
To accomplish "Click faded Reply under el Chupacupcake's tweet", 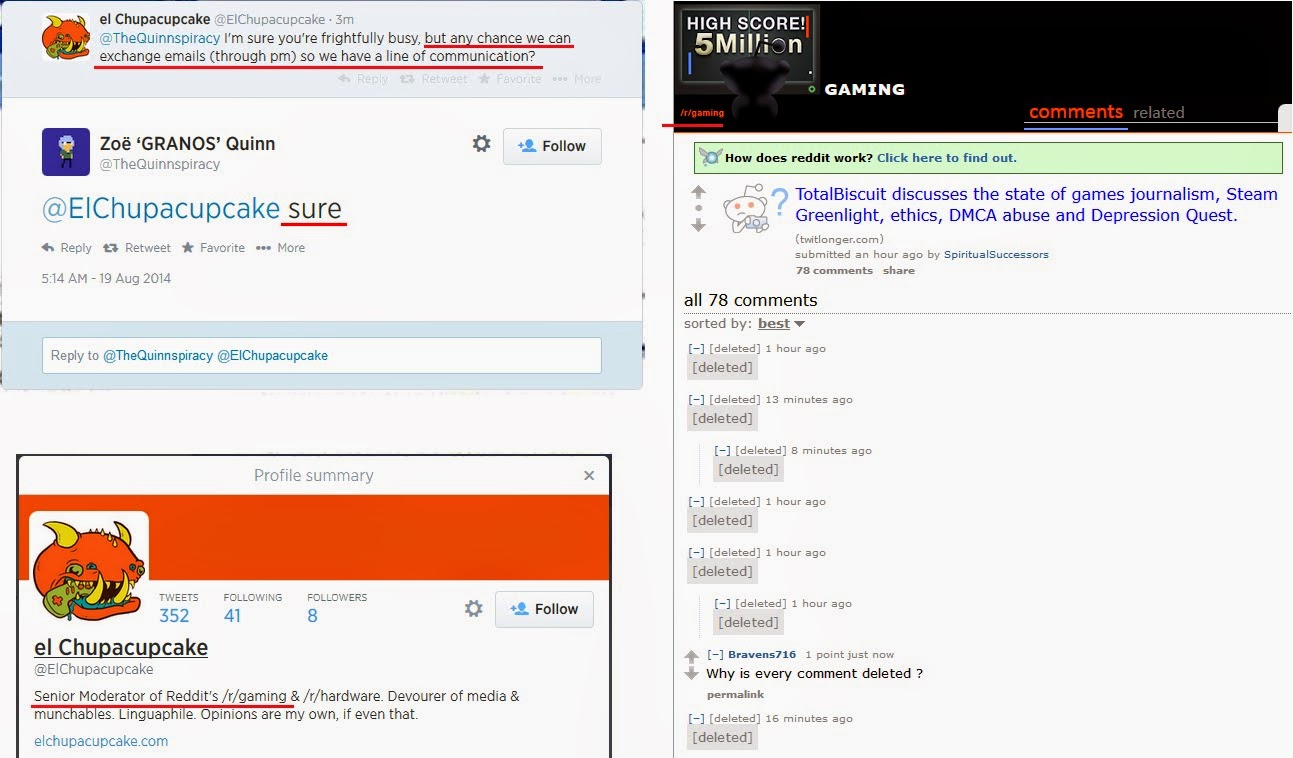I will tap(363, 79).
